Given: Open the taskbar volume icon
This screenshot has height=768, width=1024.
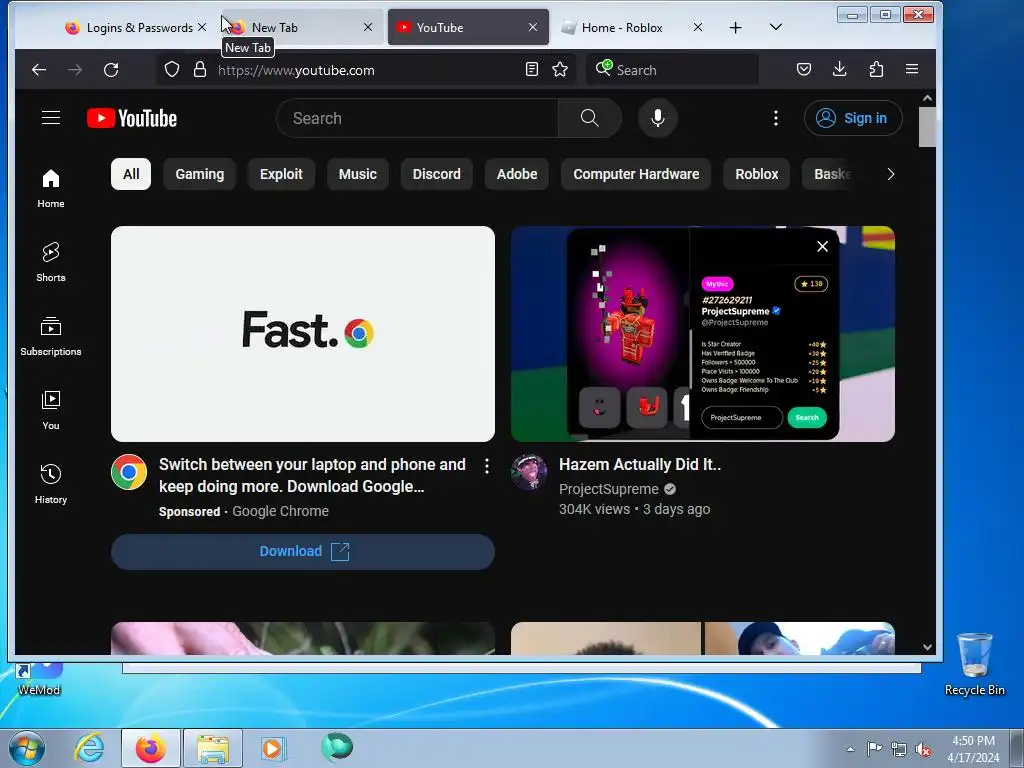Looking at the screenshot, I should (x=923, y=749).
